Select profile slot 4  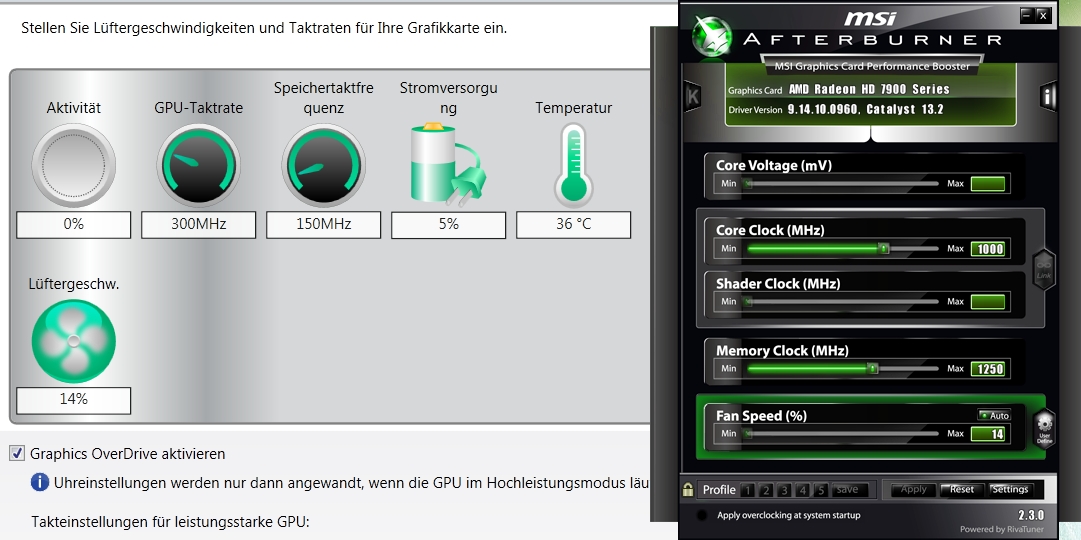[x=802, y=490]
